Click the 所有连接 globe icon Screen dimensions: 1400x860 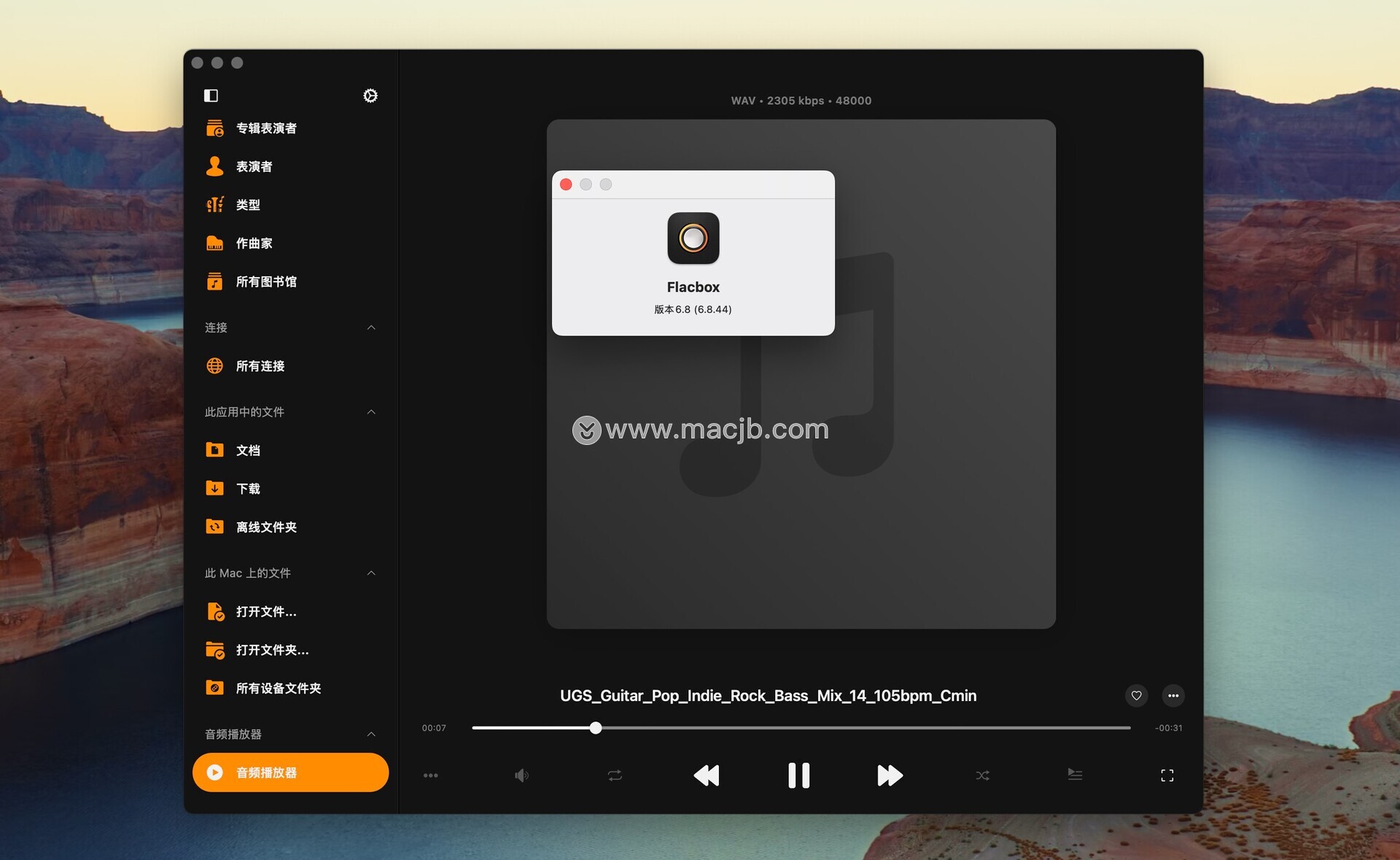214,366
